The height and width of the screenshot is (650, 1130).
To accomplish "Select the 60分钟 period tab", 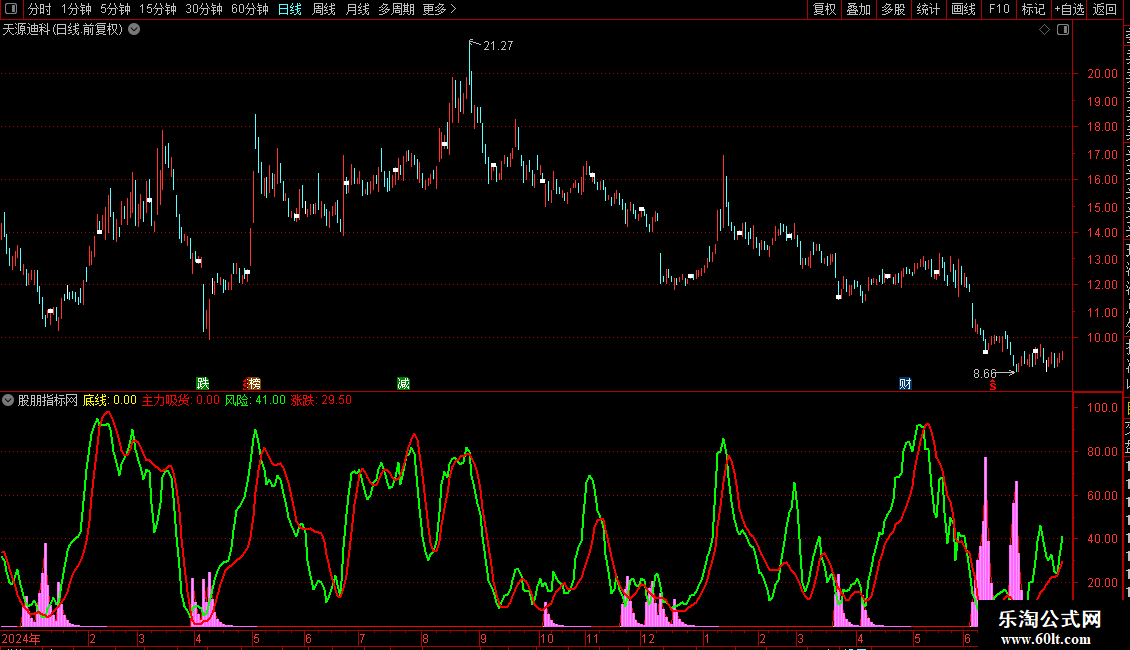I will pyautogui.click(x=250, y=9).
